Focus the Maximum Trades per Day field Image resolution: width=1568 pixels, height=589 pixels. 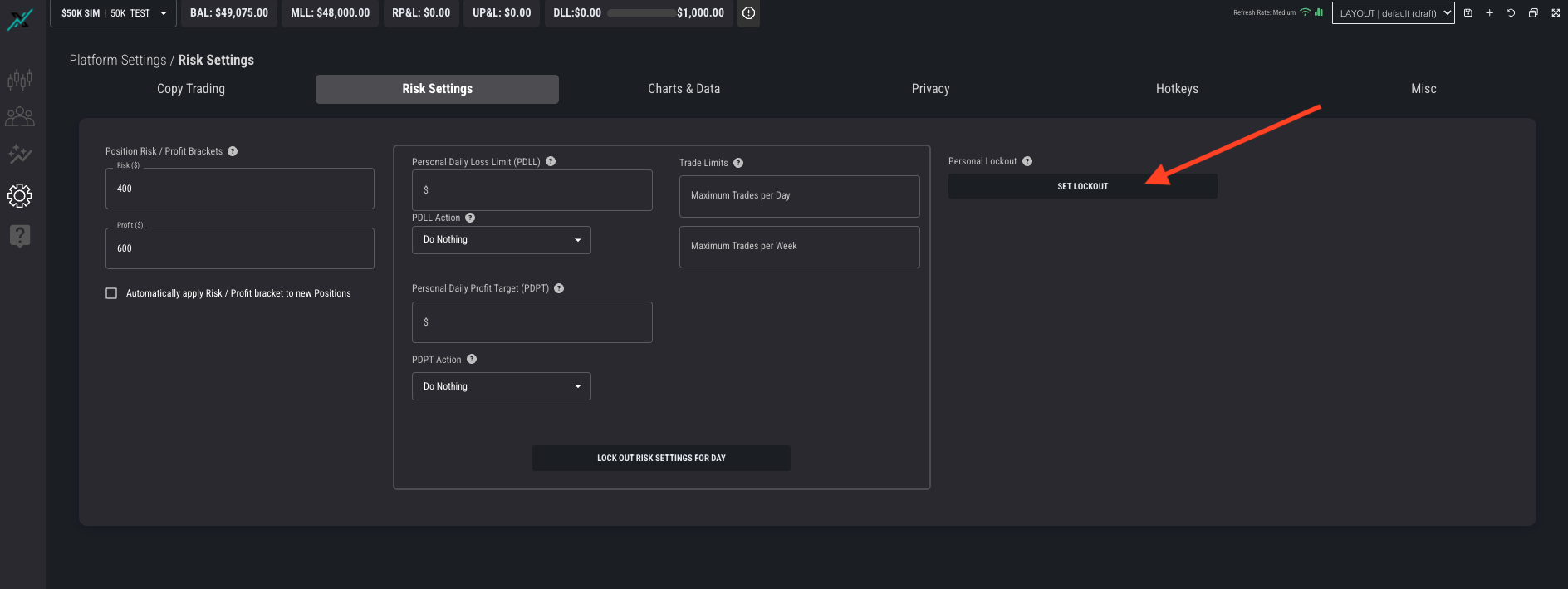pyautogui.click(x=799, y=196)
